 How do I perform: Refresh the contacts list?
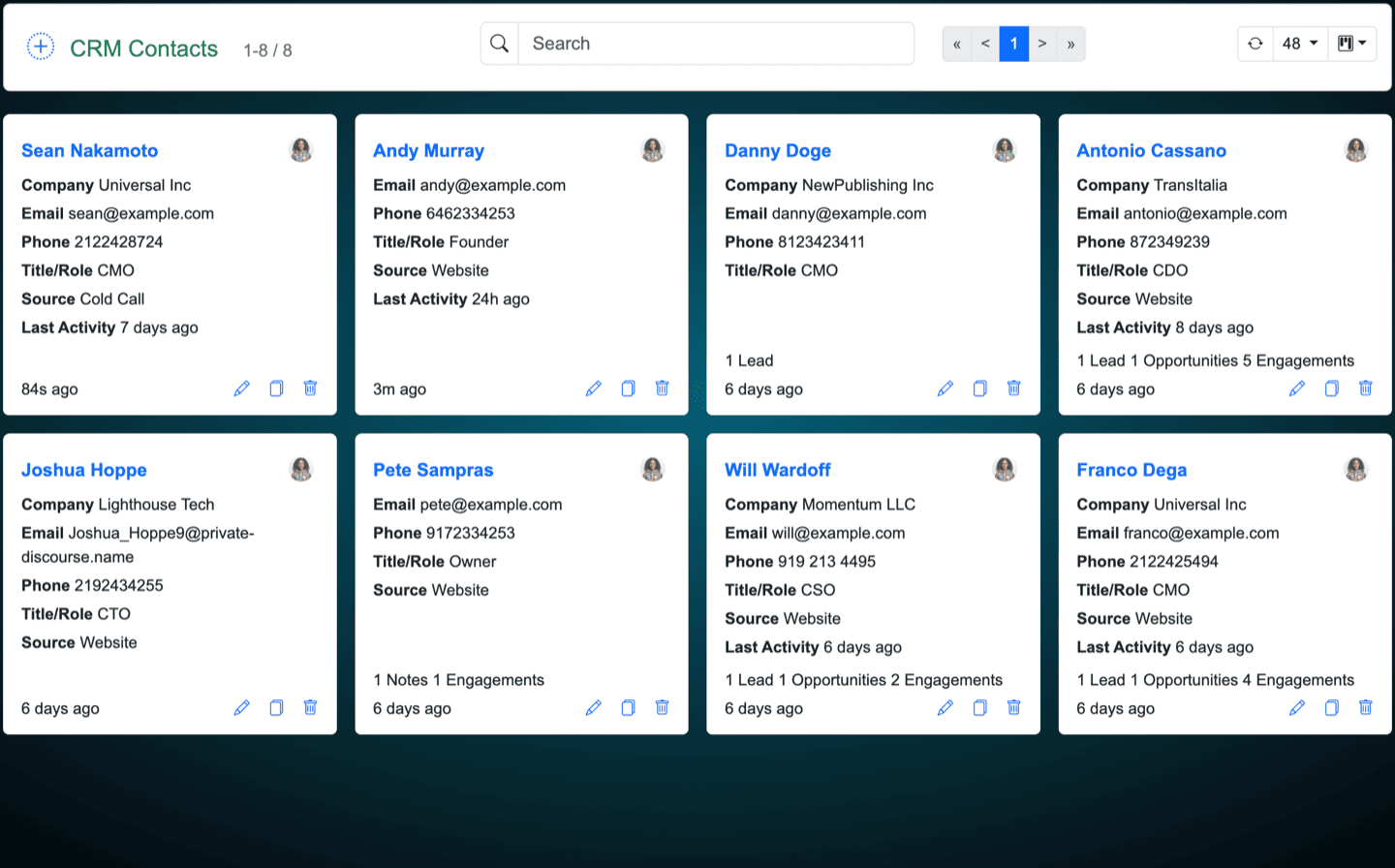[x=1255, y=44]
